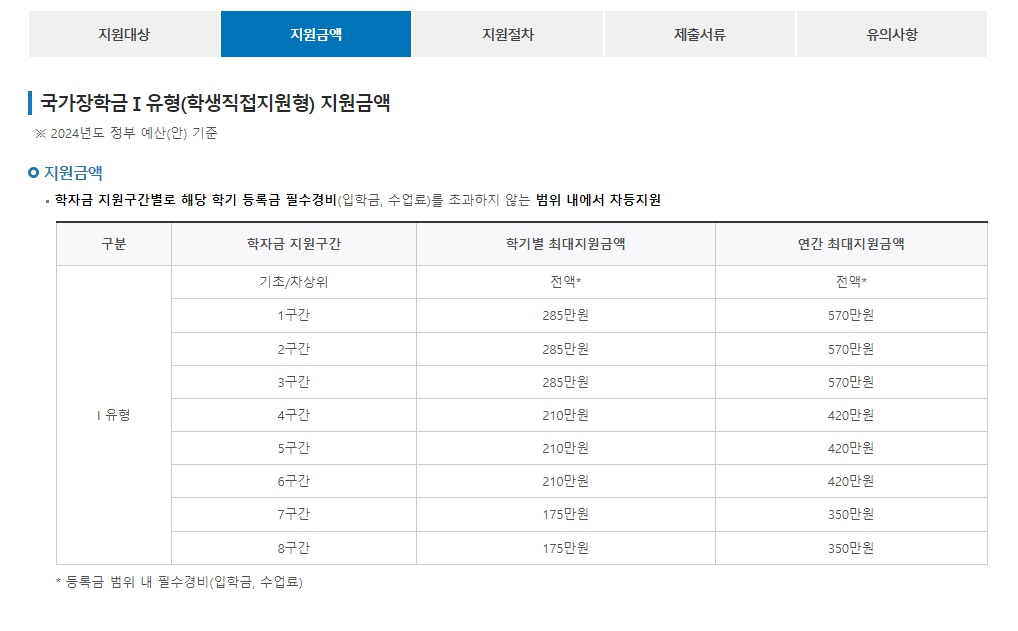Screen dimensions: 1018x631
Task: Click the footnote * 등록금 범위 내 필수경비(입학금, 수업료)
Action: click(x=179, y=582)
